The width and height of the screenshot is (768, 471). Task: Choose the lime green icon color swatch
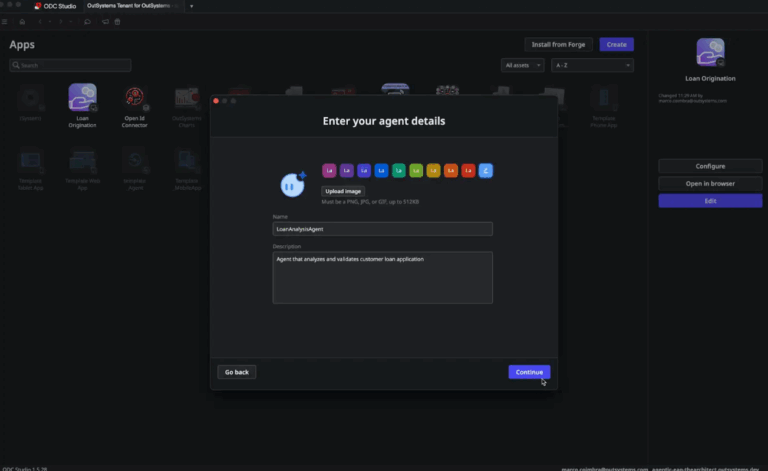pyautogui.click(x=416, y=170)
